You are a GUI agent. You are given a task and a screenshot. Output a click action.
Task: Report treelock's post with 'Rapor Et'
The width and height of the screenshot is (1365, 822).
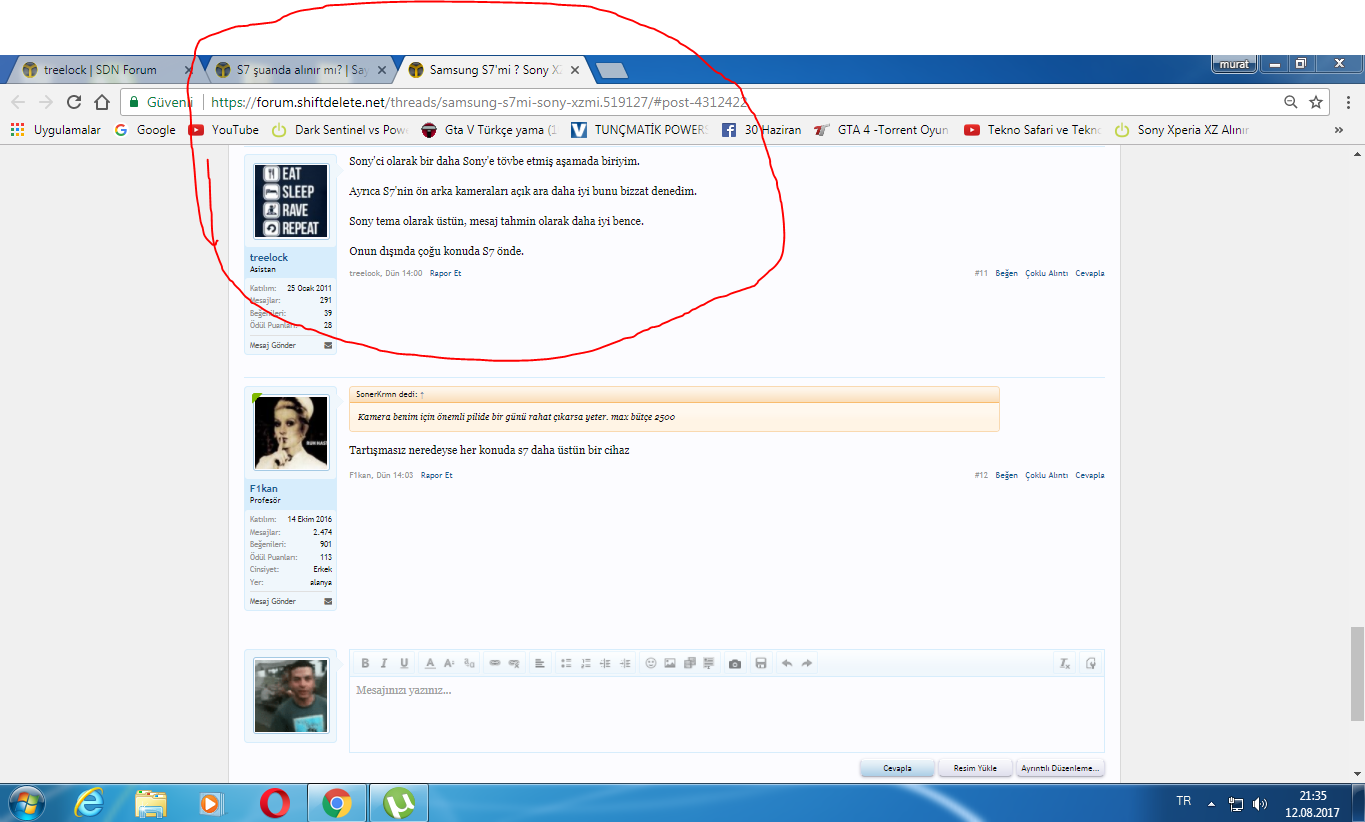[445, 273]
